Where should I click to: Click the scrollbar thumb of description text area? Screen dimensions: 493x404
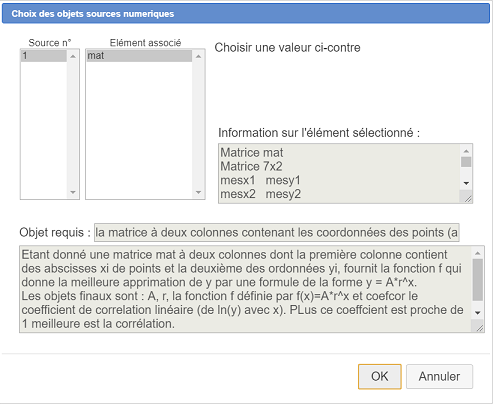[478, 280]
